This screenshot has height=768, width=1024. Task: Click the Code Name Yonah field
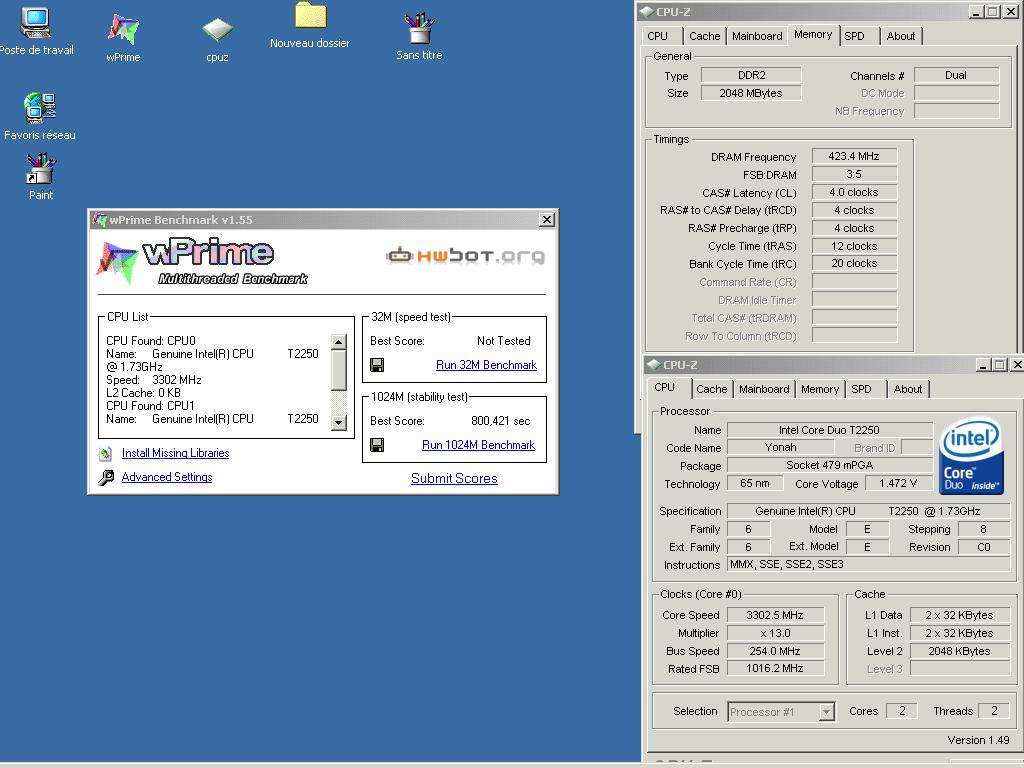click(780, 447)
